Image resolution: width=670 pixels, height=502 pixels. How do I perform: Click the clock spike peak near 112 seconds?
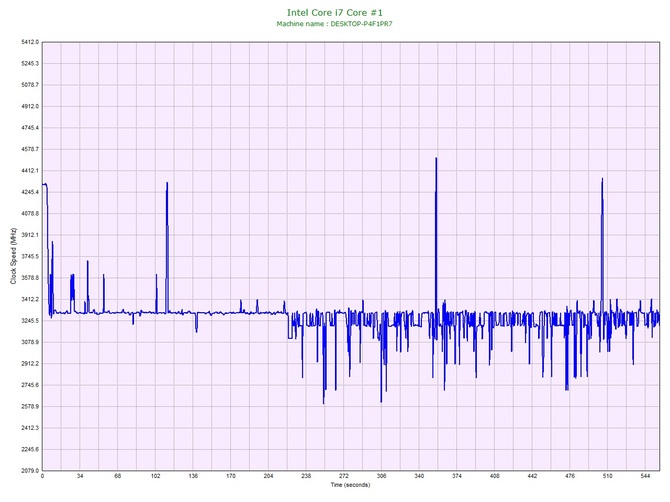pos(167,184)
